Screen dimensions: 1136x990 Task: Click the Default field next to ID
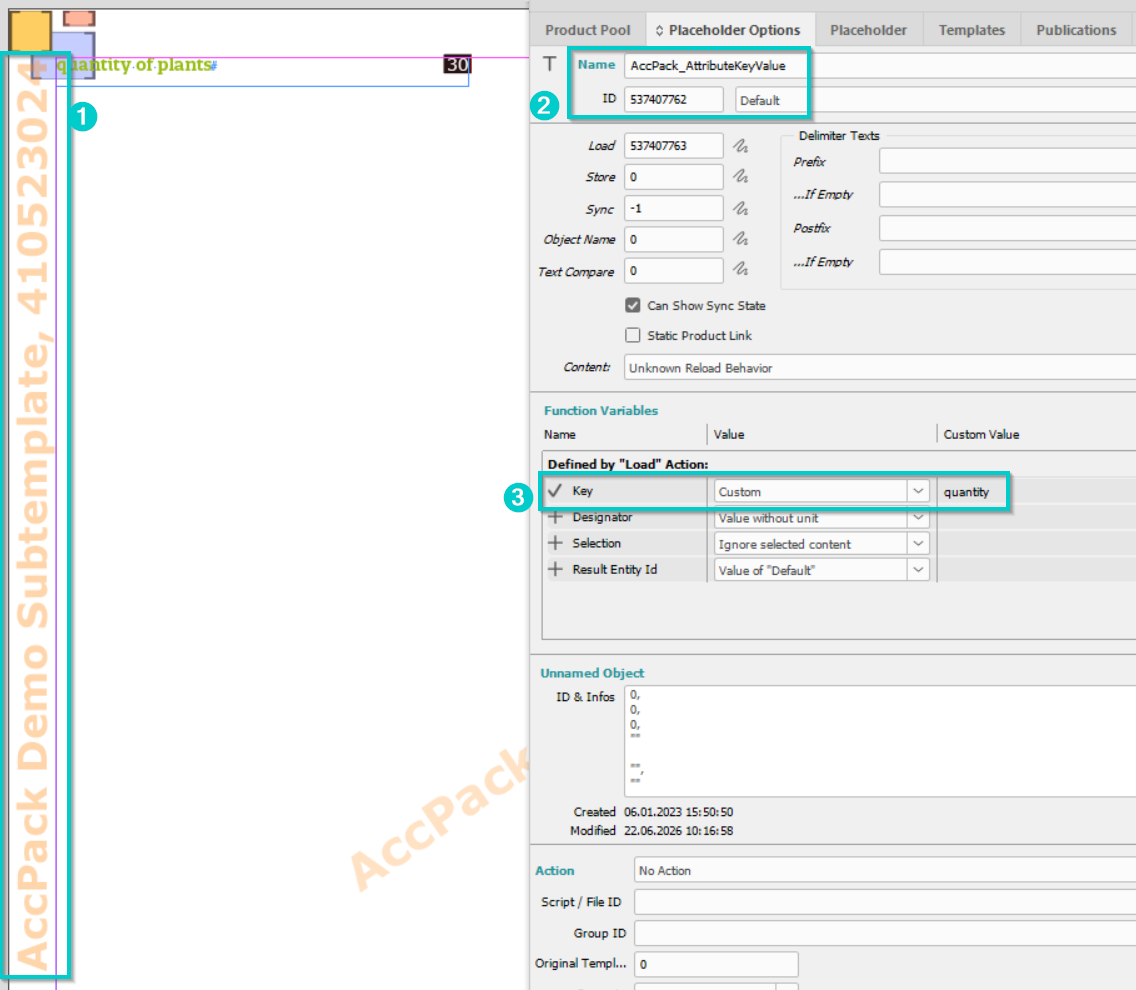coord(935,100)
